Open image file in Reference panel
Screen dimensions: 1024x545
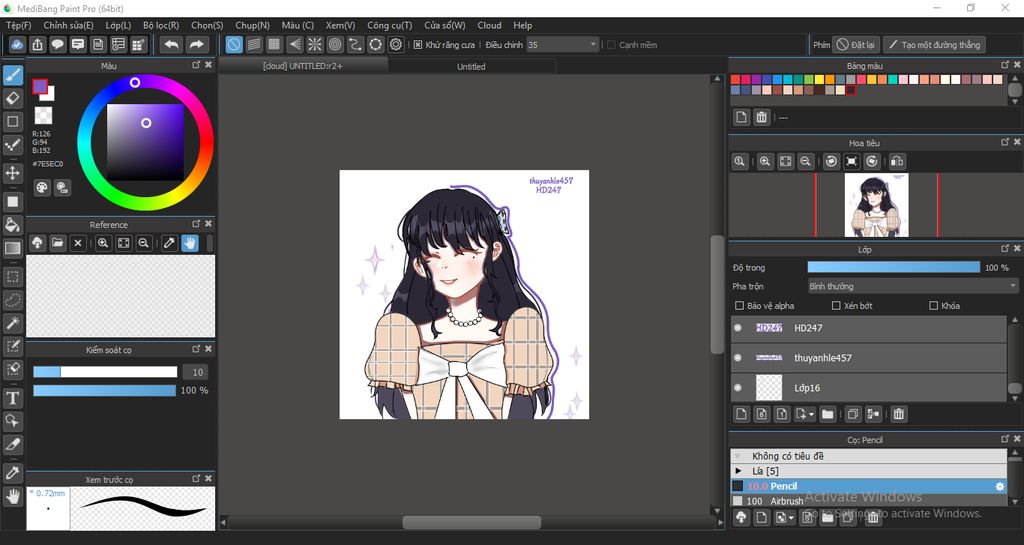point(57,243)
